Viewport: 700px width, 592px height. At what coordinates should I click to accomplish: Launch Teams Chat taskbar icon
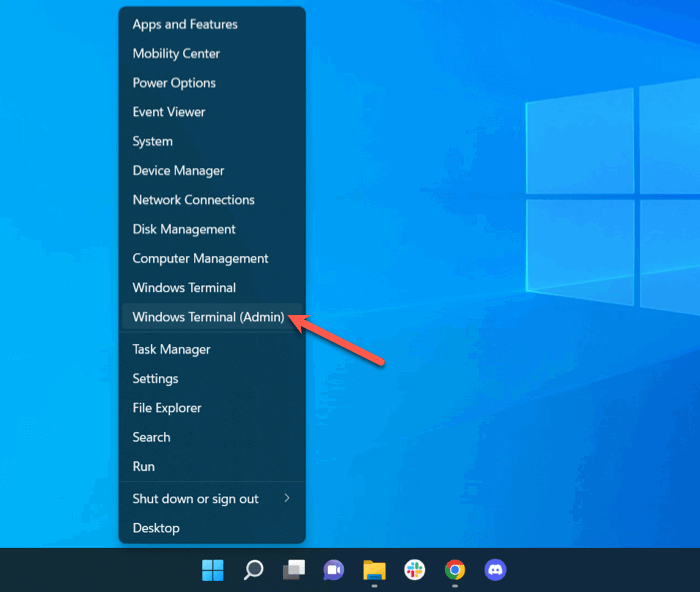pyautogui.click(x=334, y=570)
